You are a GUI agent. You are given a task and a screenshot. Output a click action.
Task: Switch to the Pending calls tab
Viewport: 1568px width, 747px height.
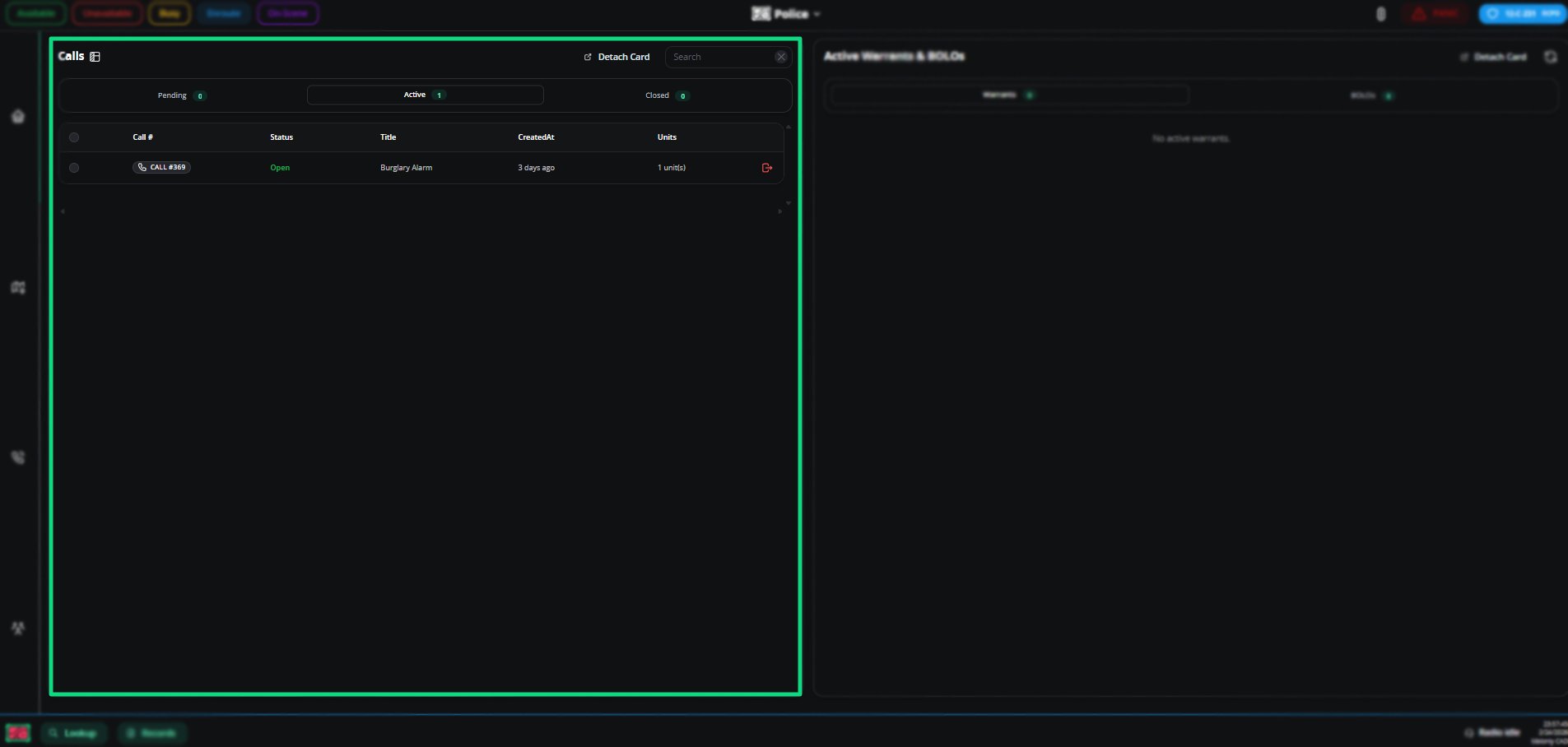click(x=182, y=95)
